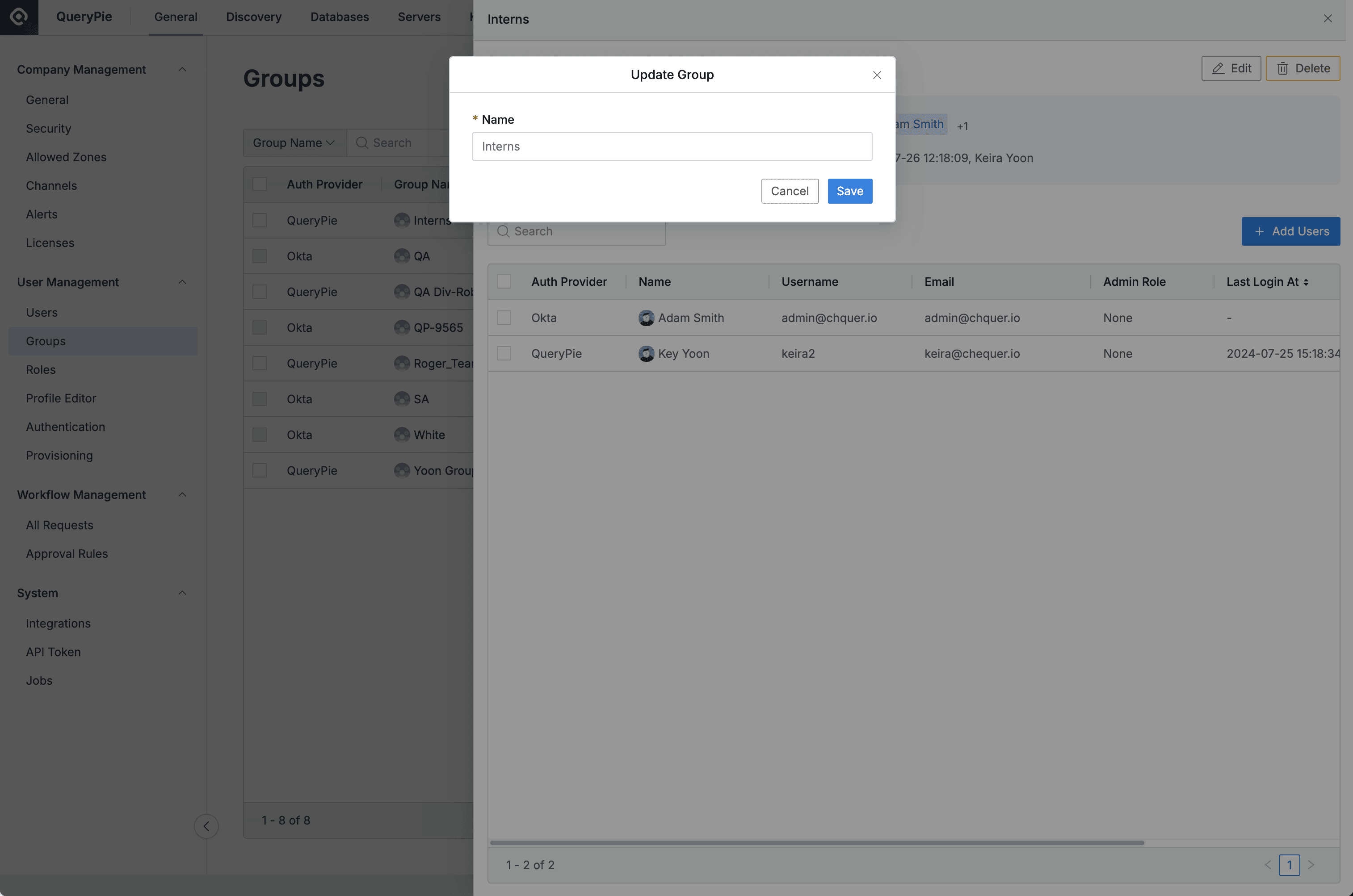
Task: Switch to the Databases tab
Action: 340,17
